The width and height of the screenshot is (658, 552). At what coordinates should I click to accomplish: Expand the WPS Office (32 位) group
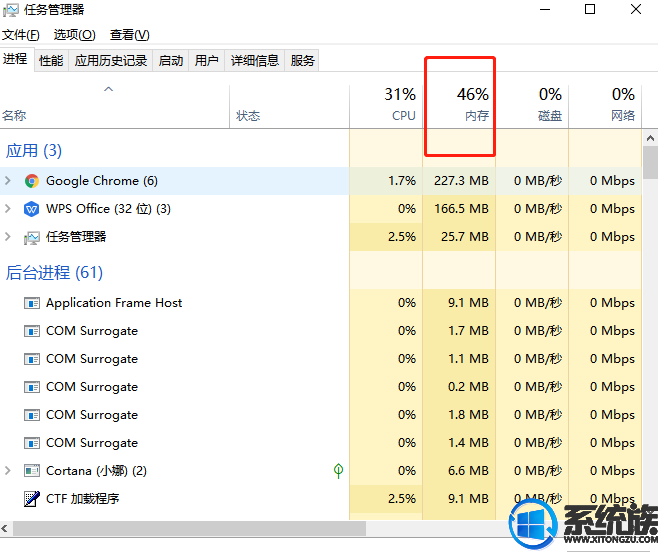click(8, 209)
